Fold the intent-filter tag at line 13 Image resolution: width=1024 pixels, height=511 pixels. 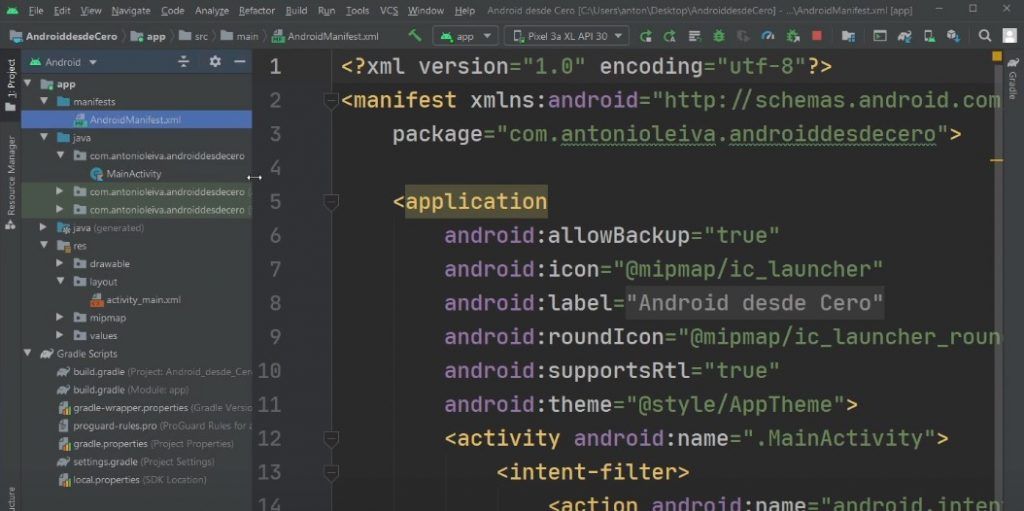coord(331,471)
